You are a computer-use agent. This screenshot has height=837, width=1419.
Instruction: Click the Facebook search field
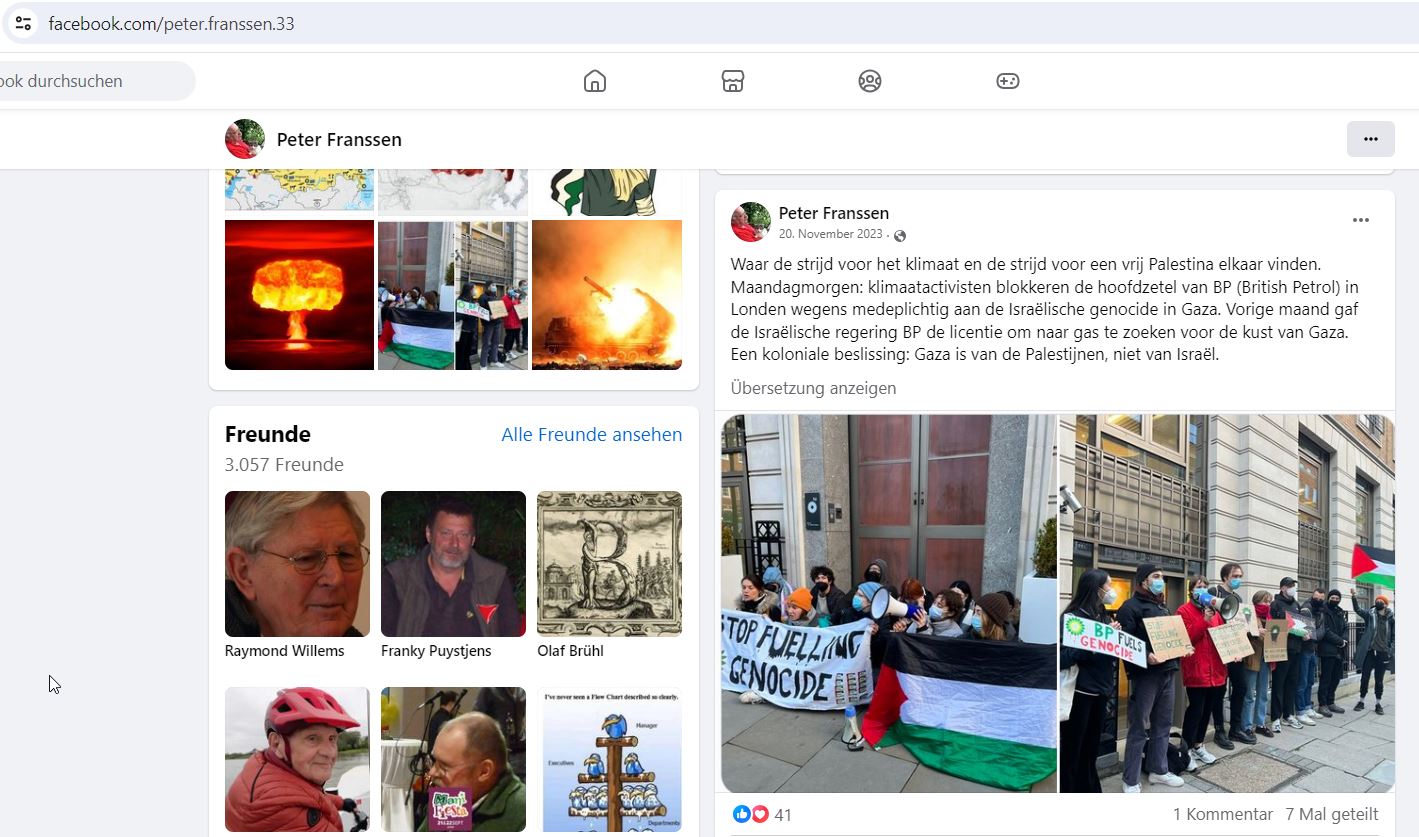pos(97,81)
